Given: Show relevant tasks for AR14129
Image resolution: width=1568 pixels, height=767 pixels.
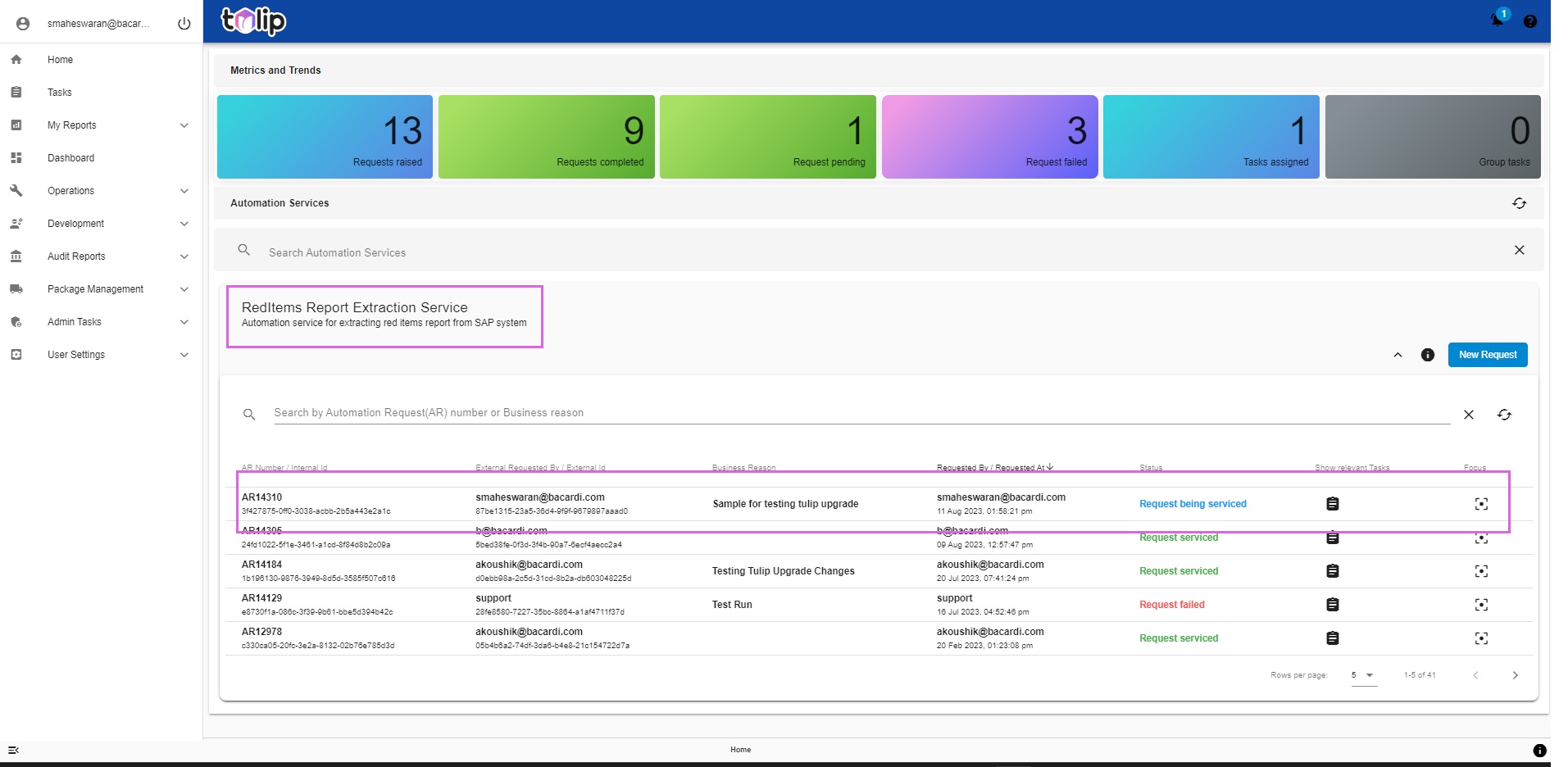Looking at the screenshot, I should 1333,605.
